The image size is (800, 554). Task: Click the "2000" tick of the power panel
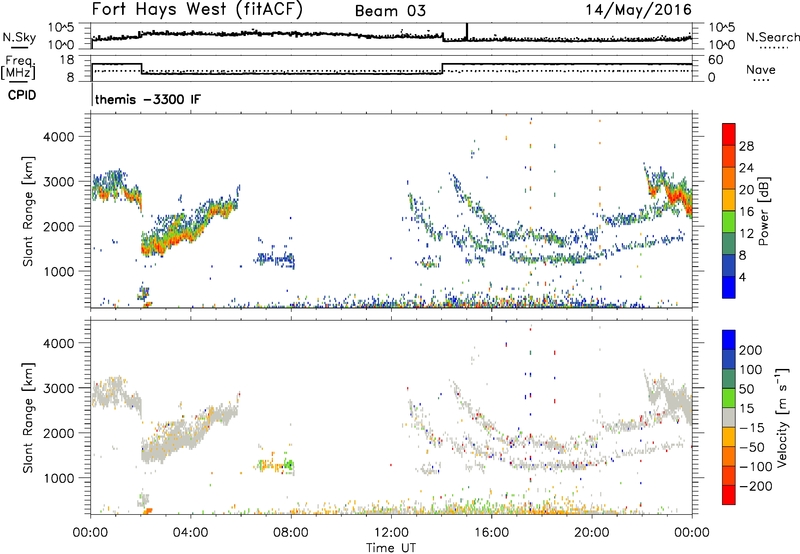58,226
